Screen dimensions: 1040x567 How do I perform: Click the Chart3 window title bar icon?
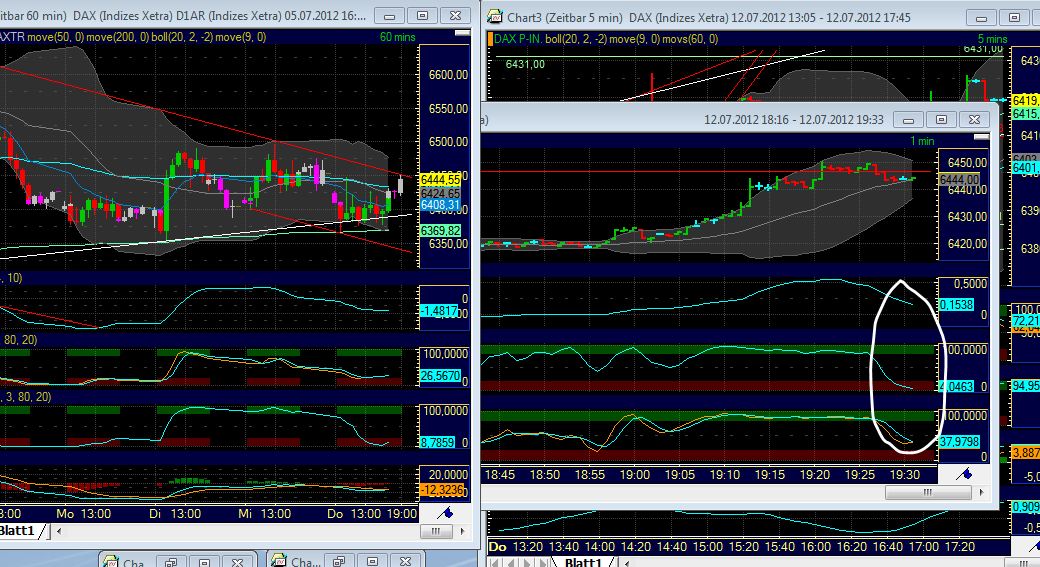(495, 17)
